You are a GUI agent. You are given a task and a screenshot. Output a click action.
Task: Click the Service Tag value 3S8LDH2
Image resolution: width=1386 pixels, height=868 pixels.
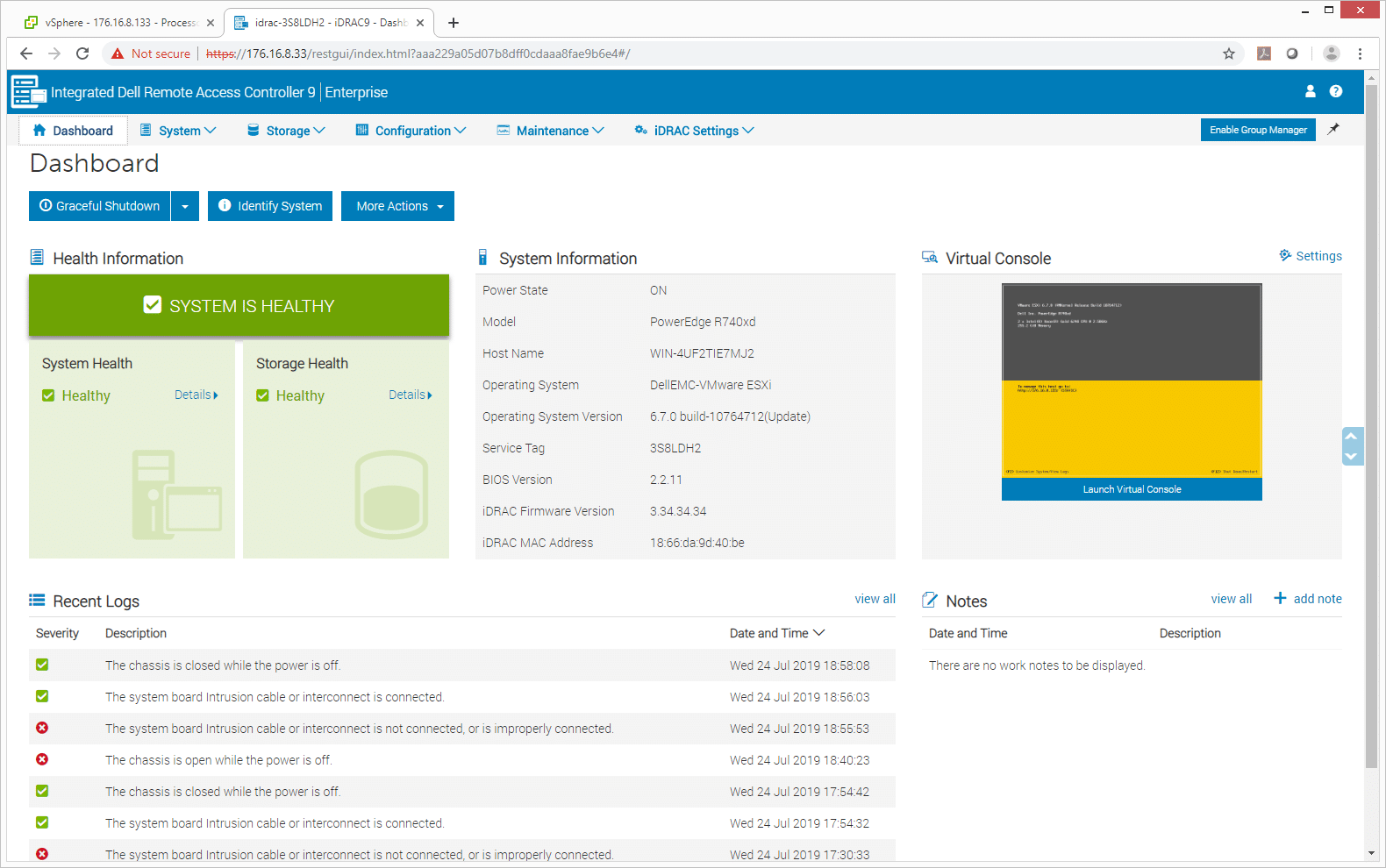[x=675, y=448]
